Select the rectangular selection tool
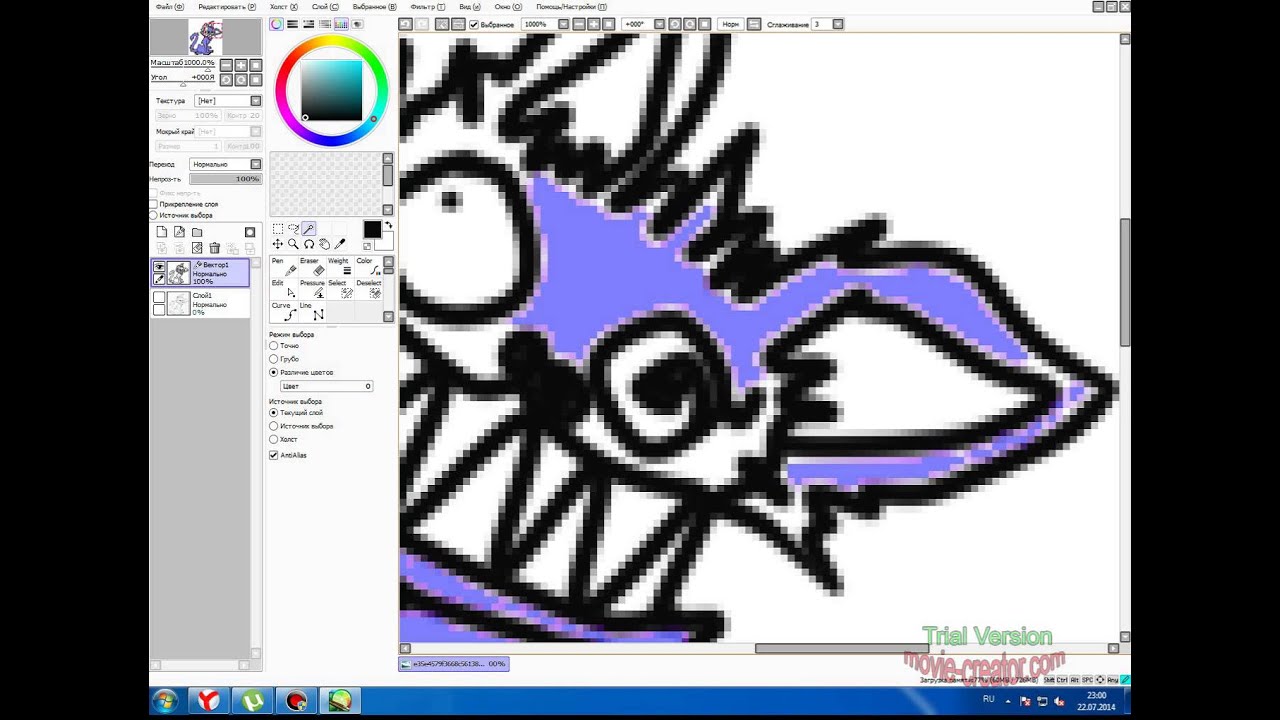 [277, 229]
